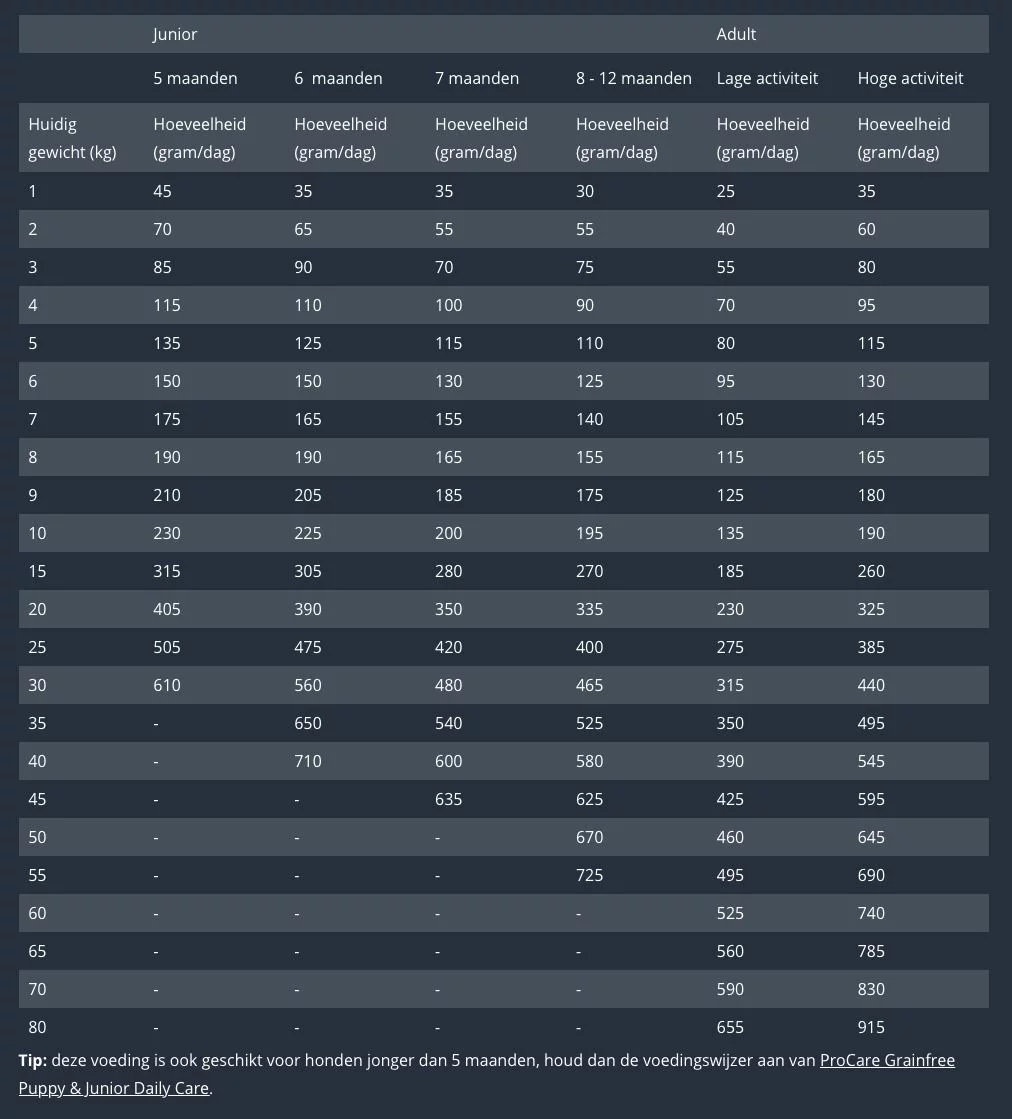Viewport: 1012px width, 1119px height.
Task: Select the 830 value under Hoge activiteit
Action: 871,989
